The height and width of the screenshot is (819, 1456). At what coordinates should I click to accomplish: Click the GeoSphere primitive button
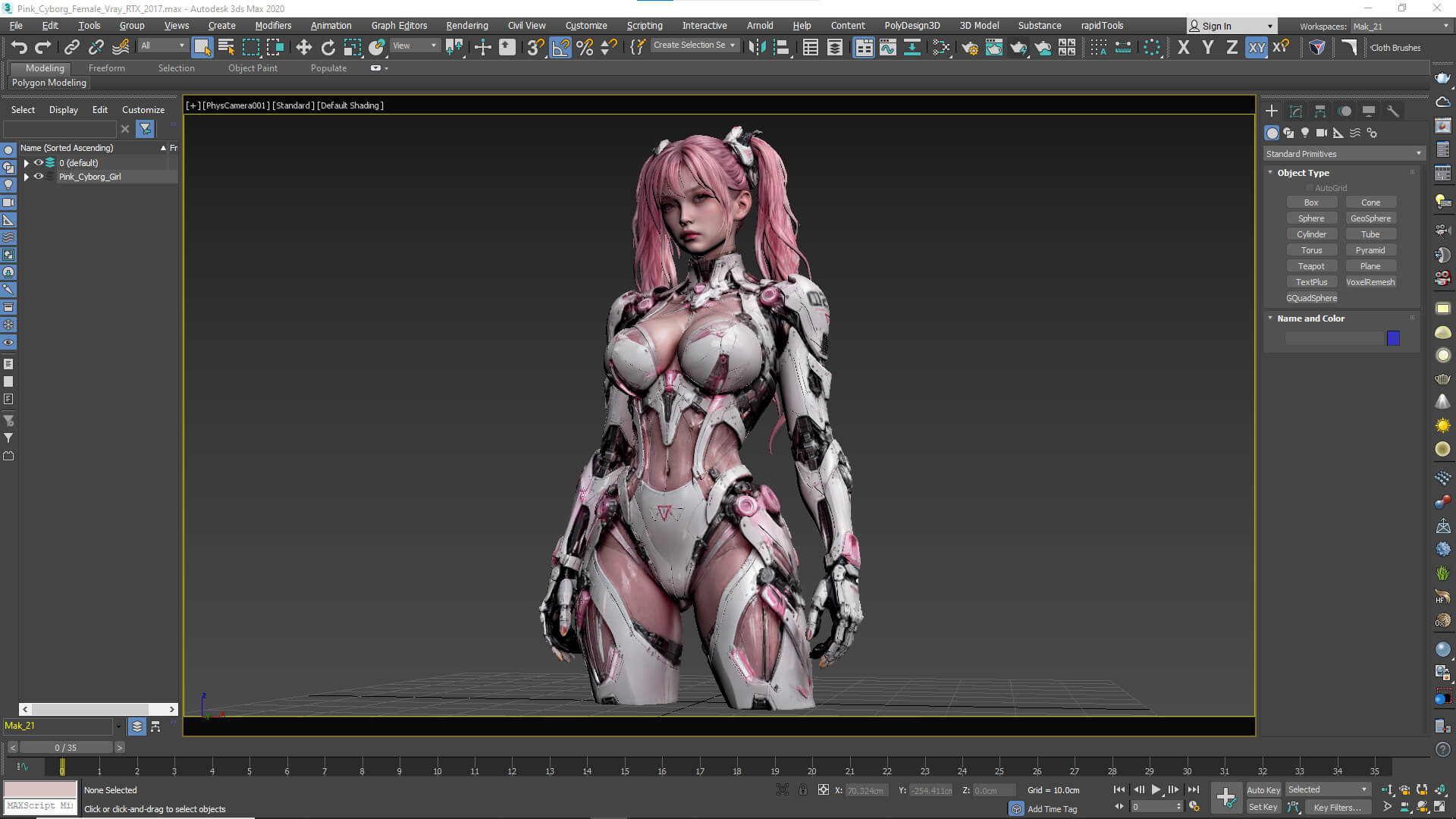1370,218
